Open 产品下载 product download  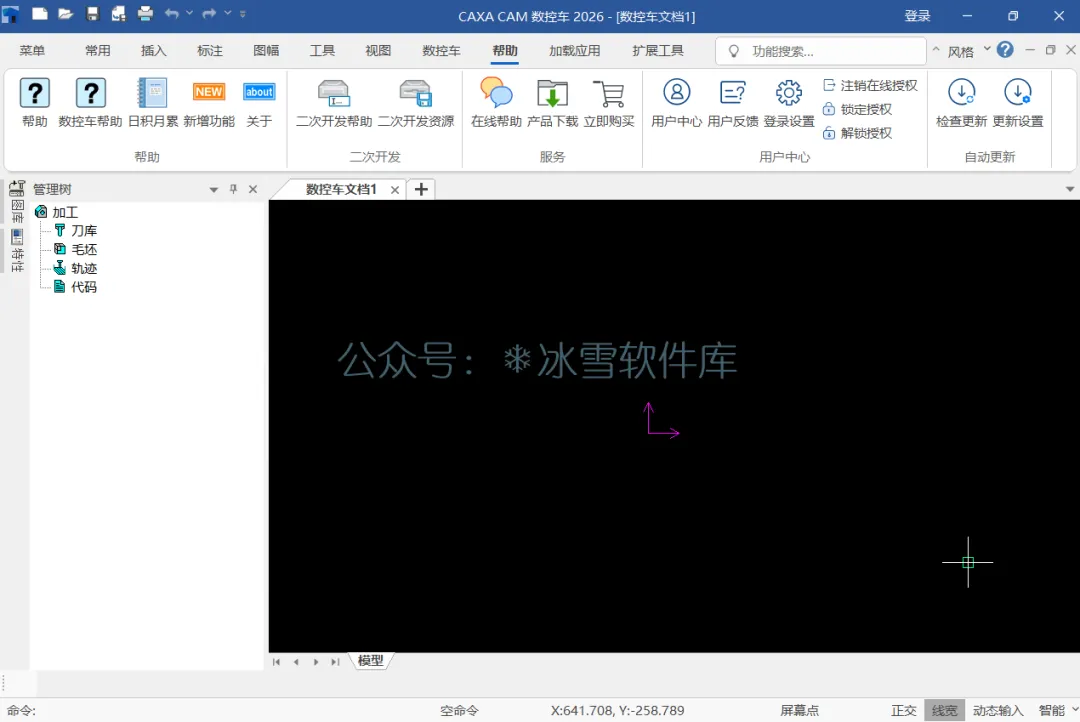click(x=552, y=103)
